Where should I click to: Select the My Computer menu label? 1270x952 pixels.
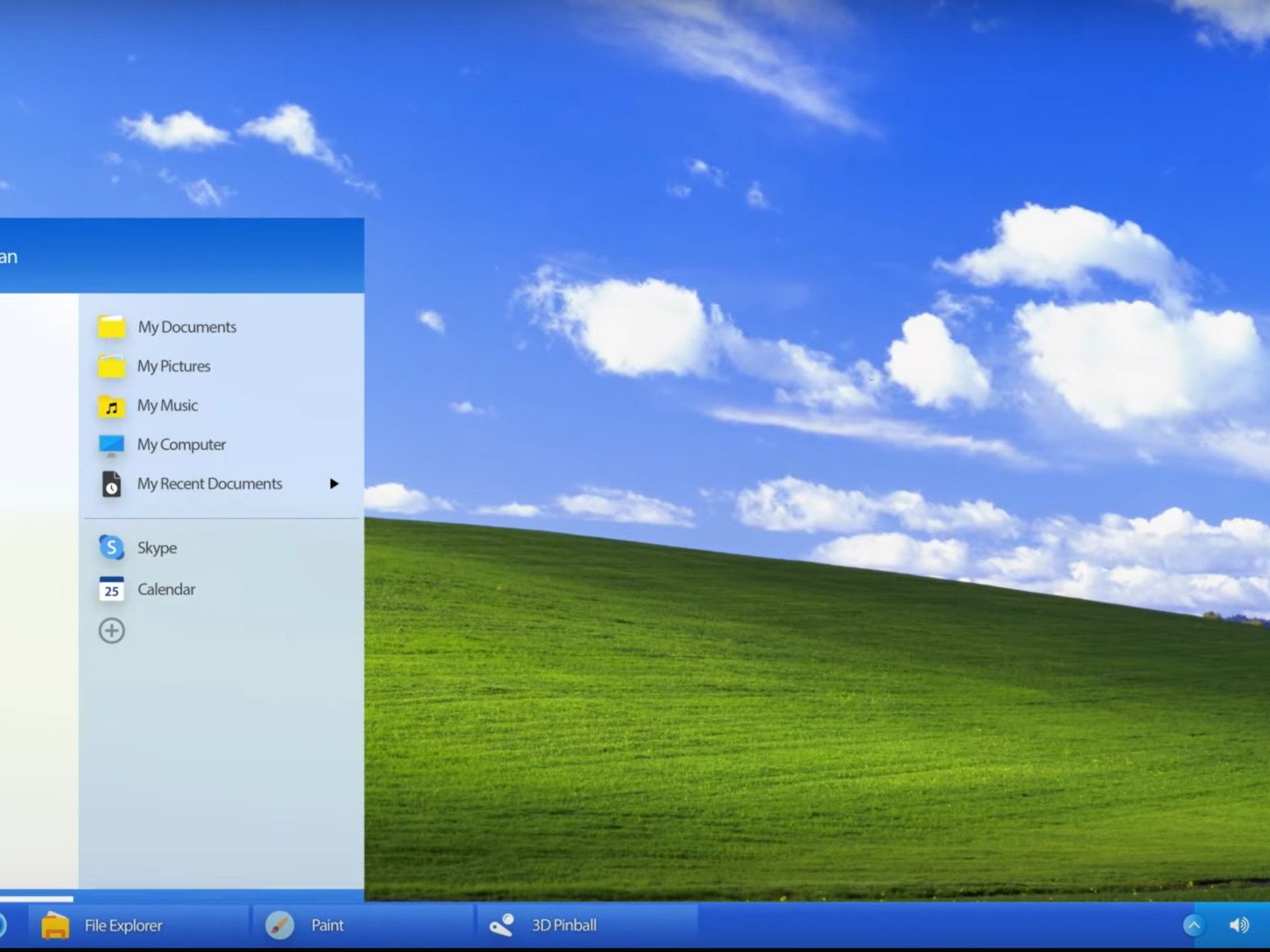click(181, 445)
